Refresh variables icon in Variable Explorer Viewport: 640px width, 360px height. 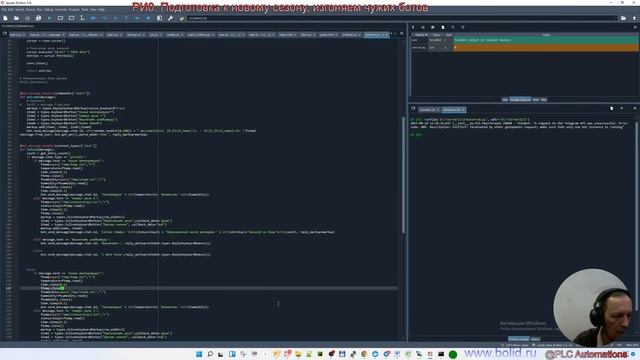tap(463, 27)
